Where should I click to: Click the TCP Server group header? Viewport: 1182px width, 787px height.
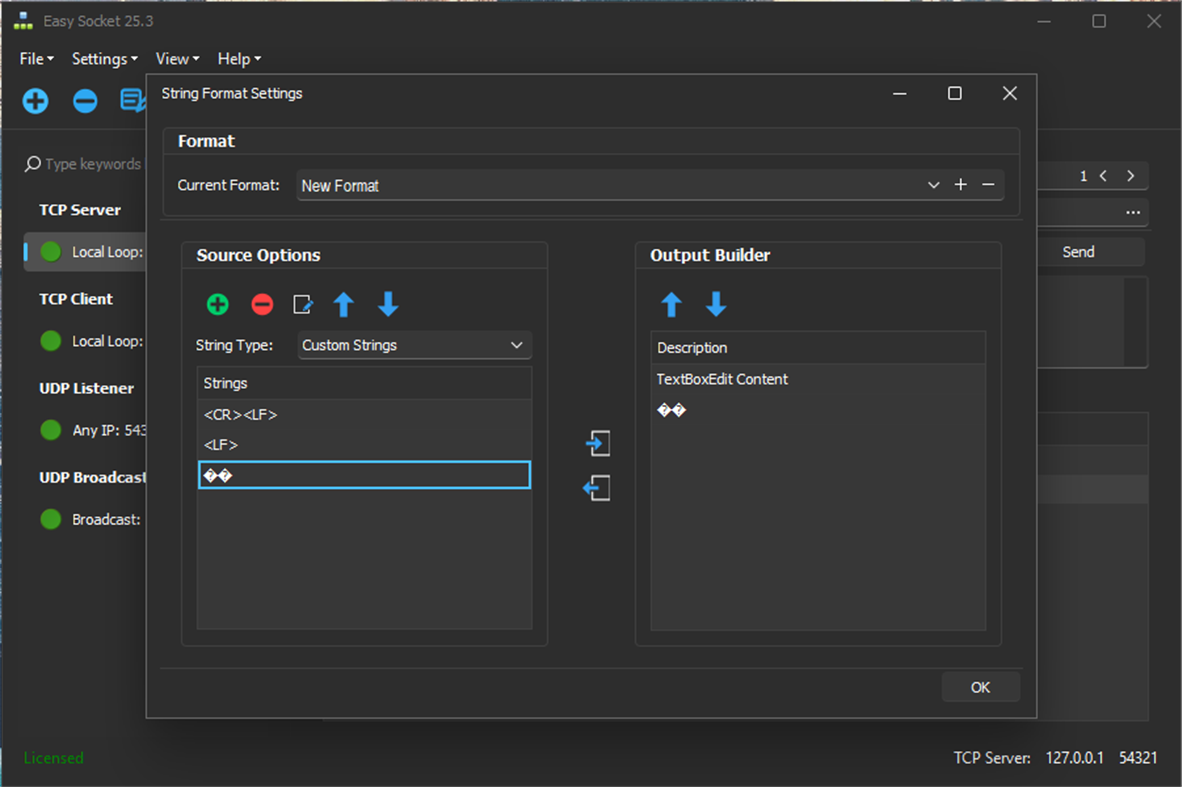(x=80, y=210)
